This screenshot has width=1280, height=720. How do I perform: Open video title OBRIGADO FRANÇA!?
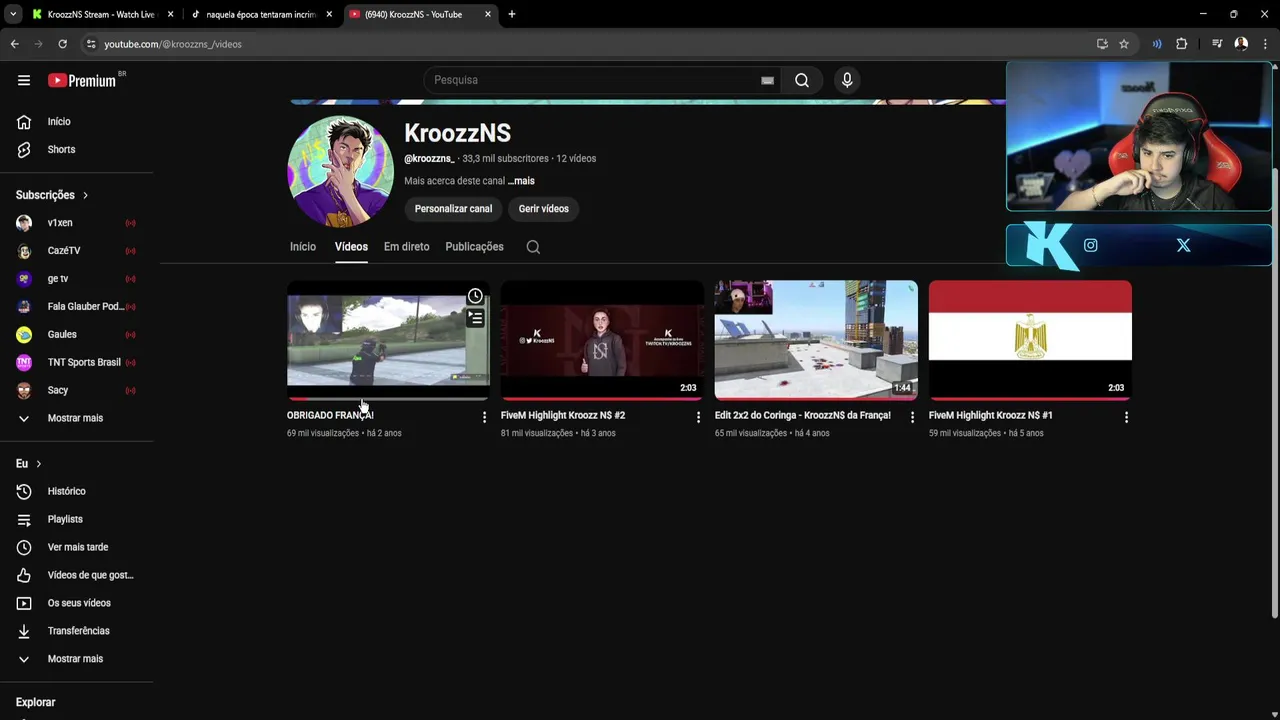[330, 415]
